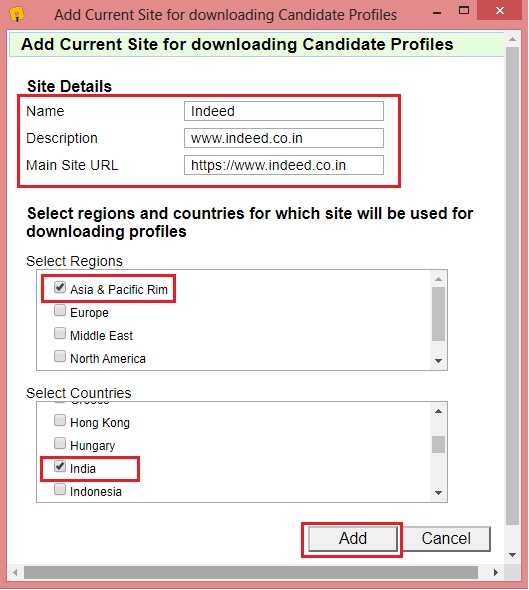The height and width of the screenshot is (590, 529).
Task: Click the horizontal scrollbar right arrow
Action: tap(496, 572)
